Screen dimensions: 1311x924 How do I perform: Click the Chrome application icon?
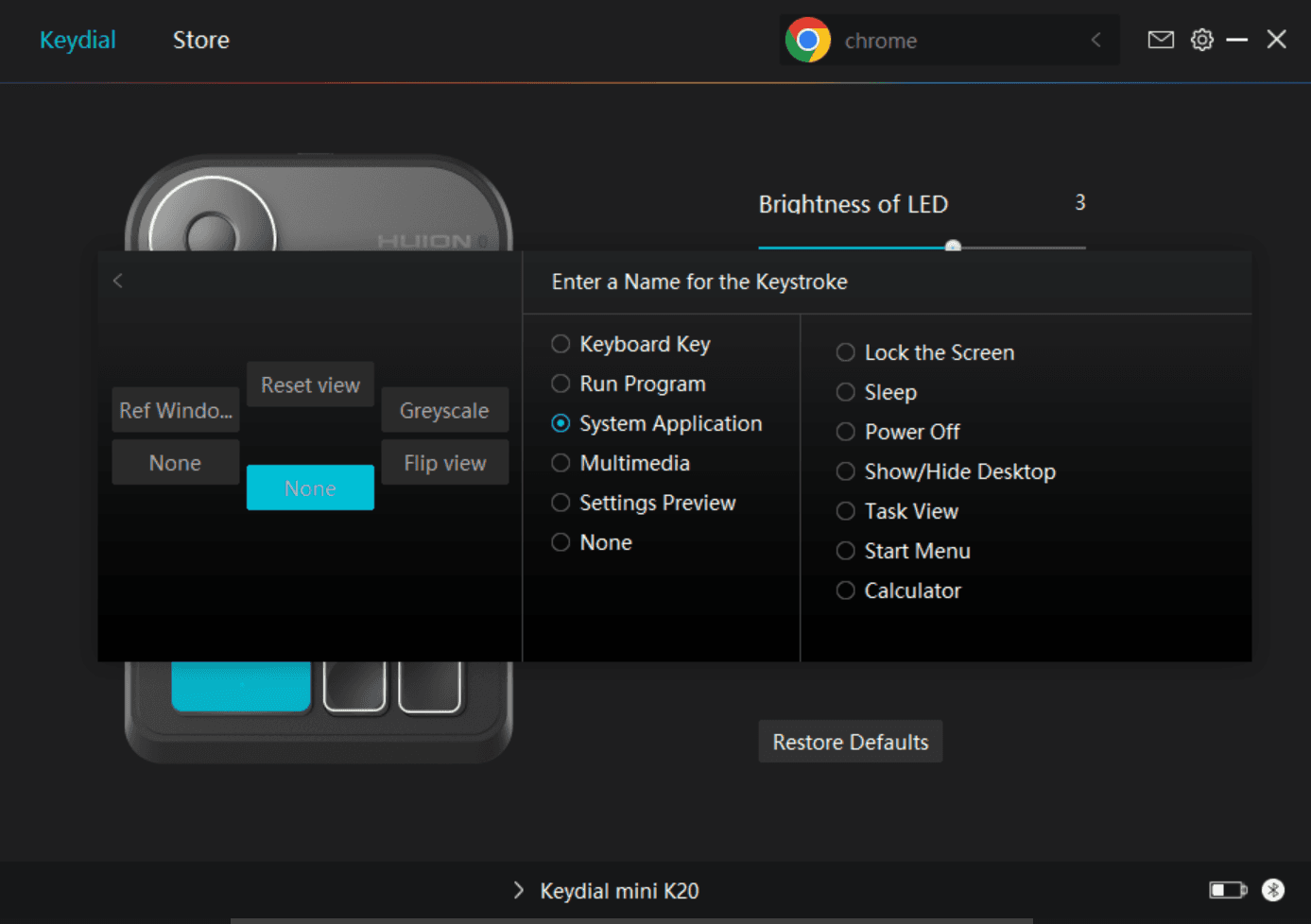[x=807, y=41]
